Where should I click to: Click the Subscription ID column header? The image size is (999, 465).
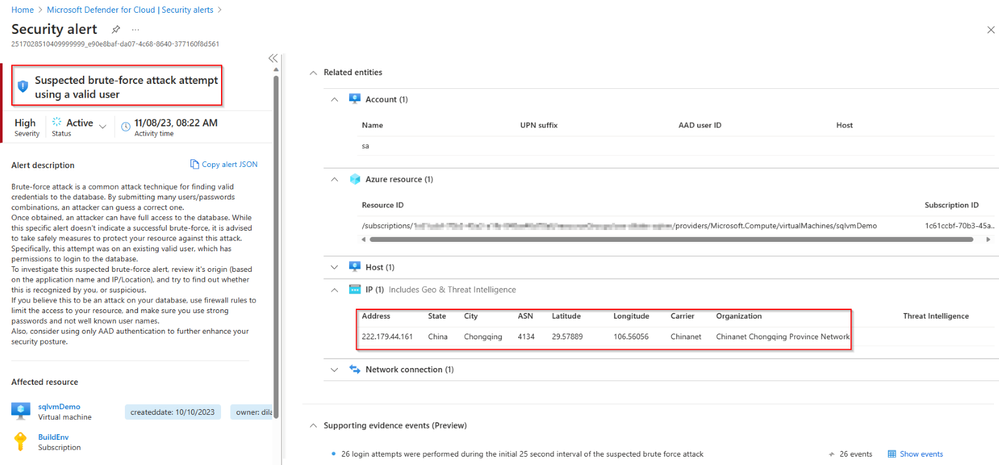tap(951, 205)
